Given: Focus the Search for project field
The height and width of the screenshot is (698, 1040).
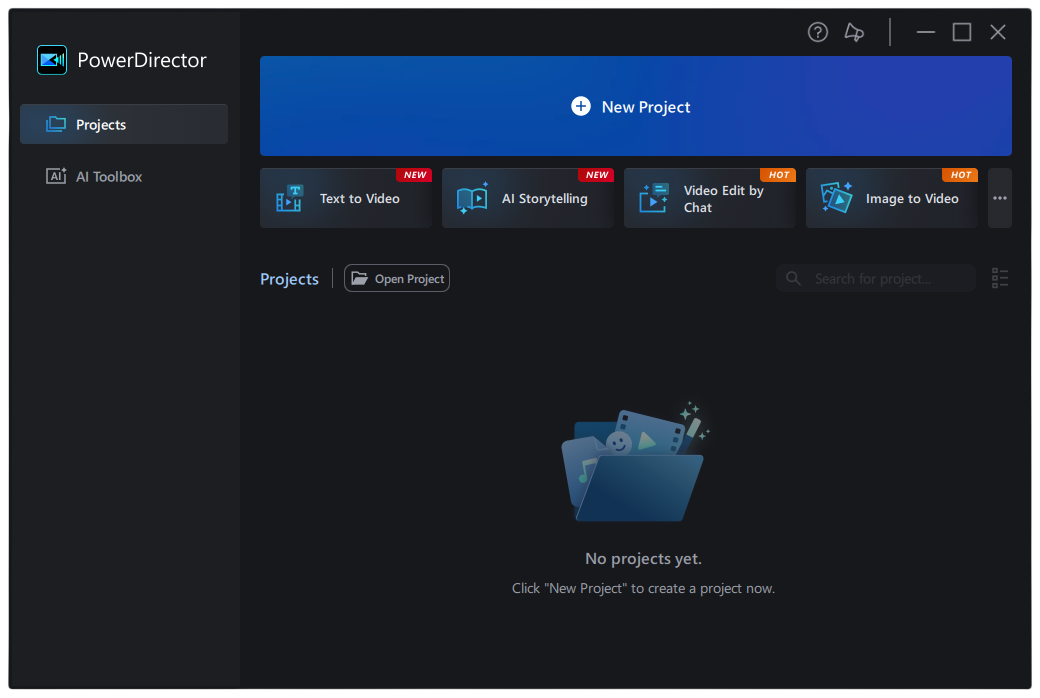Looking at the screenshot, I should [876, 279].
